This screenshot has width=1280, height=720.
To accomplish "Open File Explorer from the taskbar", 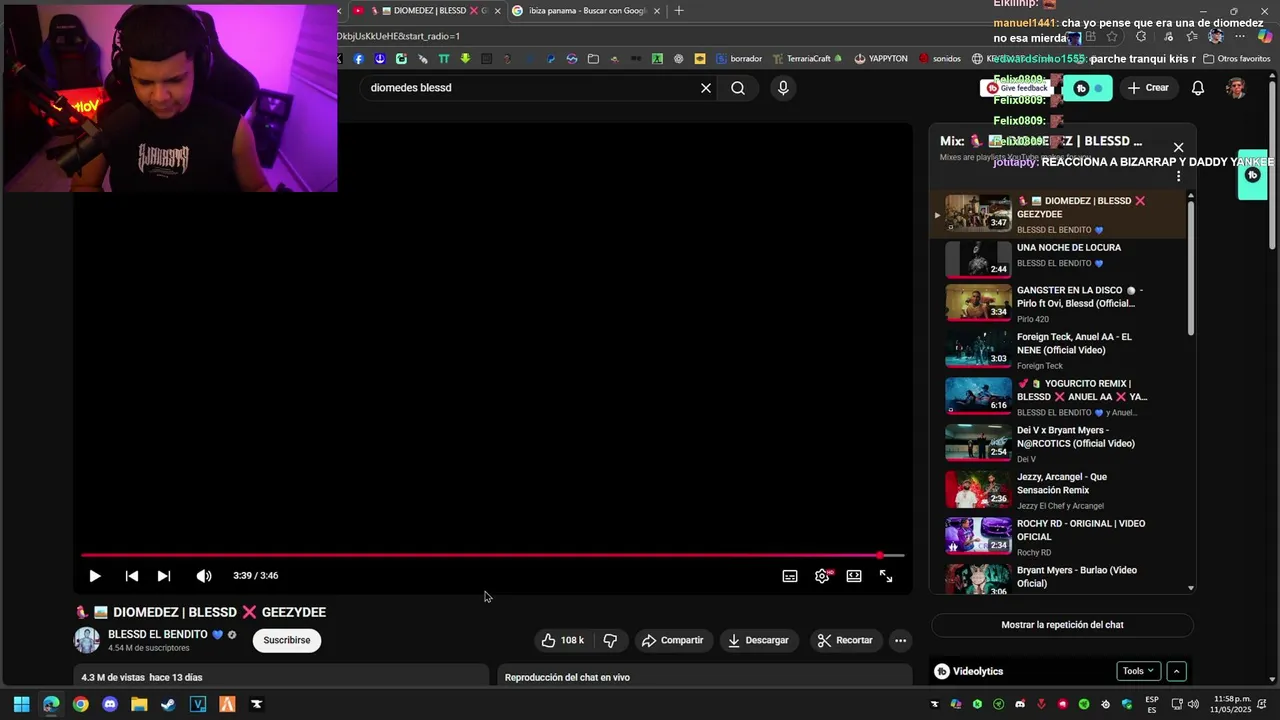I will coord(139,704).
